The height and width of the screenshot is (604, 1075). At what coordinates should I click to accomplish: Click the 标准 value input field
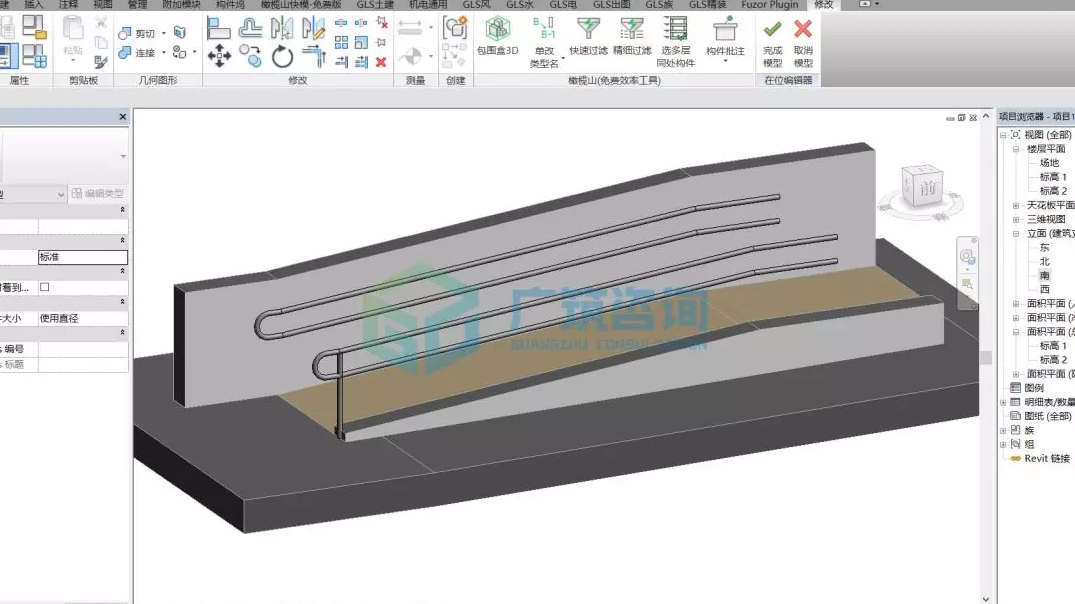(83, 257)
